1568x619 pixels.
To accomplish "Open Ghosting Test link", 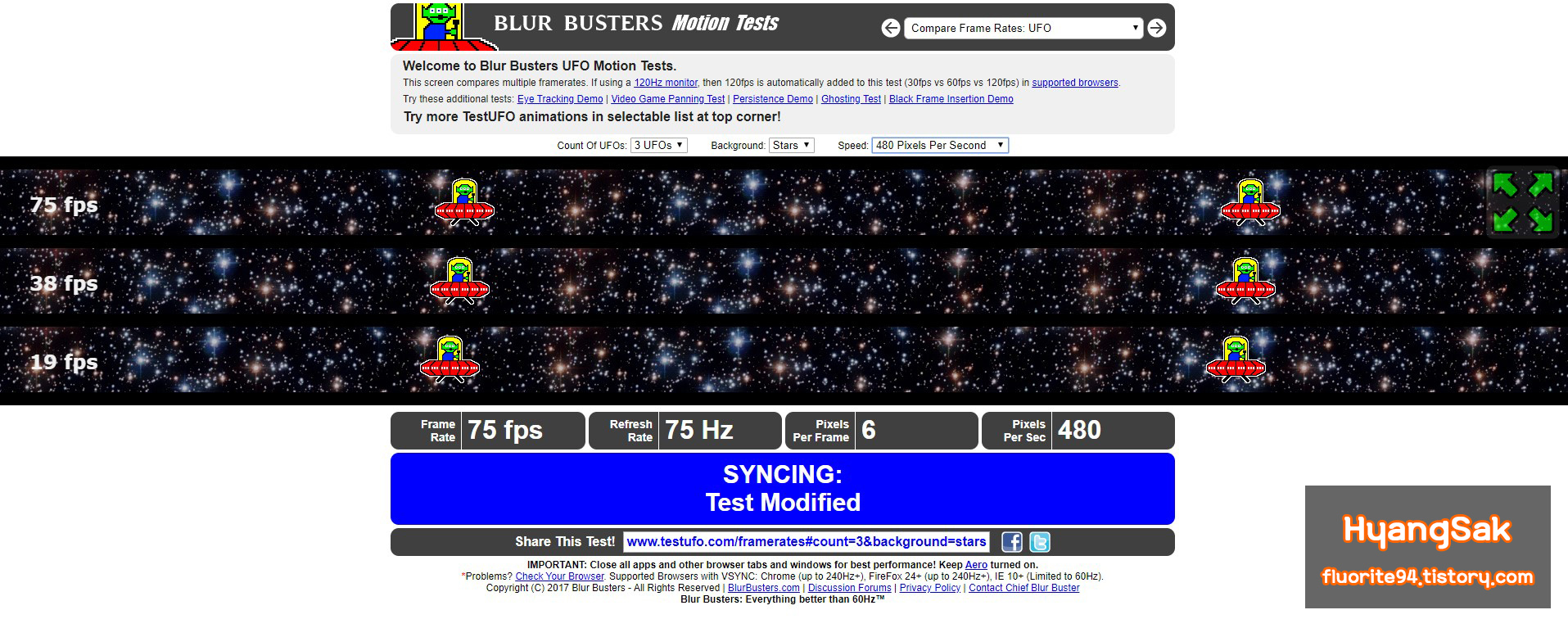I will pyautogui.click(x=851, y=99).
